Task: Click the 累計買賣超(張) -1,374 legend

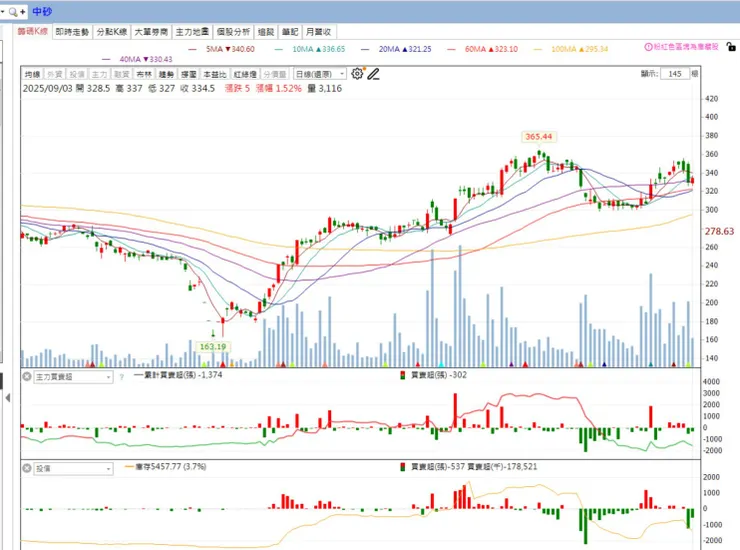Action: (178, 375)
